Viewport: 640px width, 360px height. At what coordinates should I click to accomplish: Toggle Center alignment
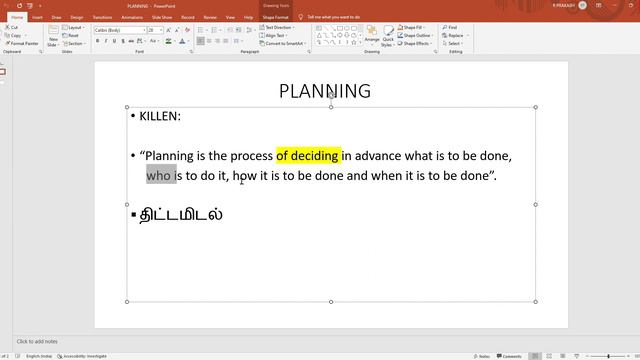[209, 41]
